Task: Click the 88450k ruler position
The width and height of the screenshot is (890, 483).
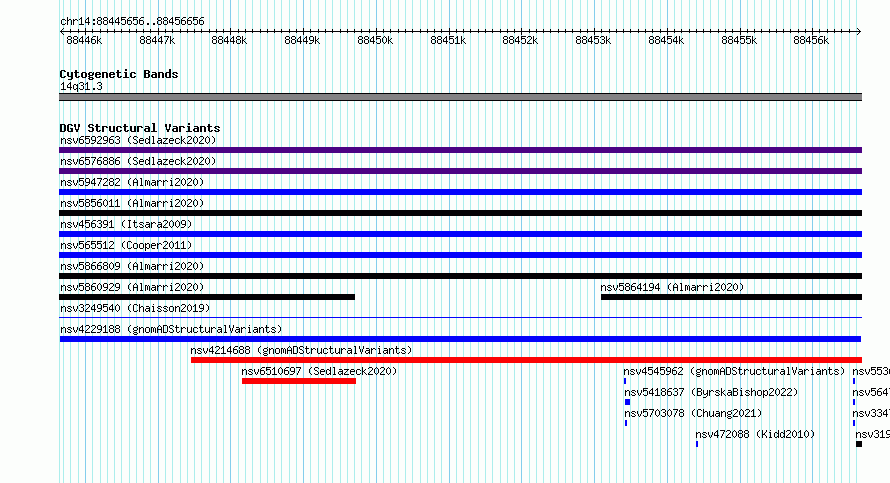Action: tap(375, 40)
